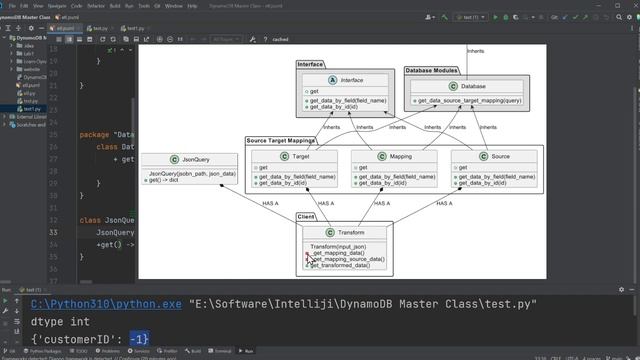Screen dimensions: 640x360
Task: Click the JsonQuery class box in diagram
Action: (x=189, y=169)
